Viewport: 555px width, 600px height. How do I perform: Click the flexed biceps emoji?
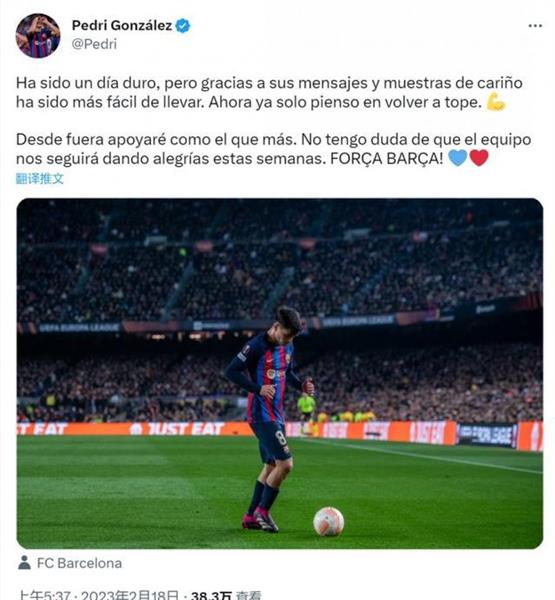click(x=496, y=102)
